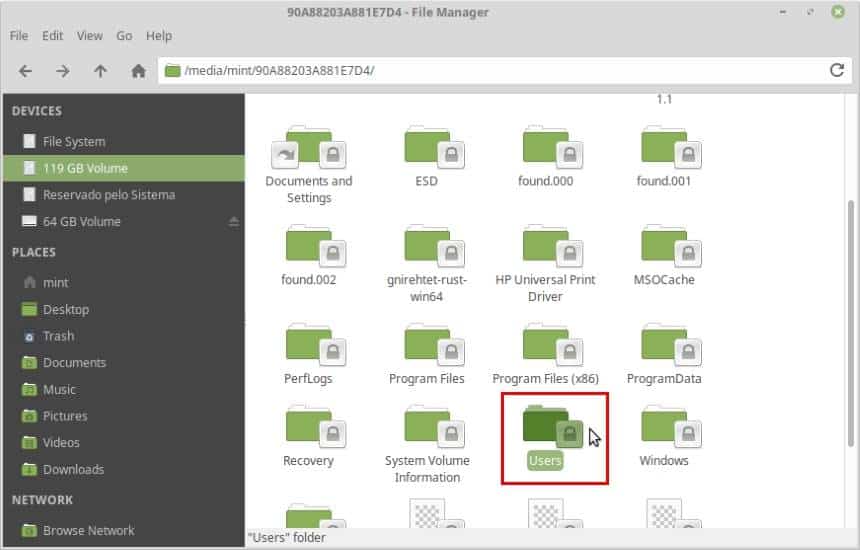Select the PerfLogs folder icon

316,345
